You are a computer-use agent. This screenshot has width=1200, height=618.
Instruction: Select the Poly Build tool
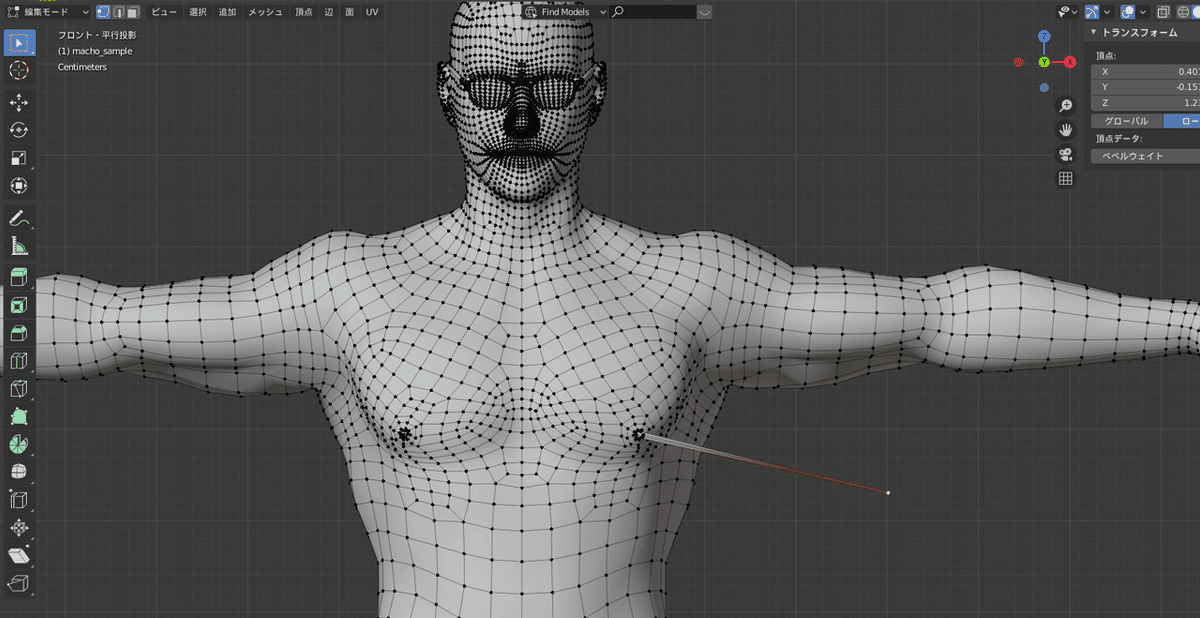[19, 416]
